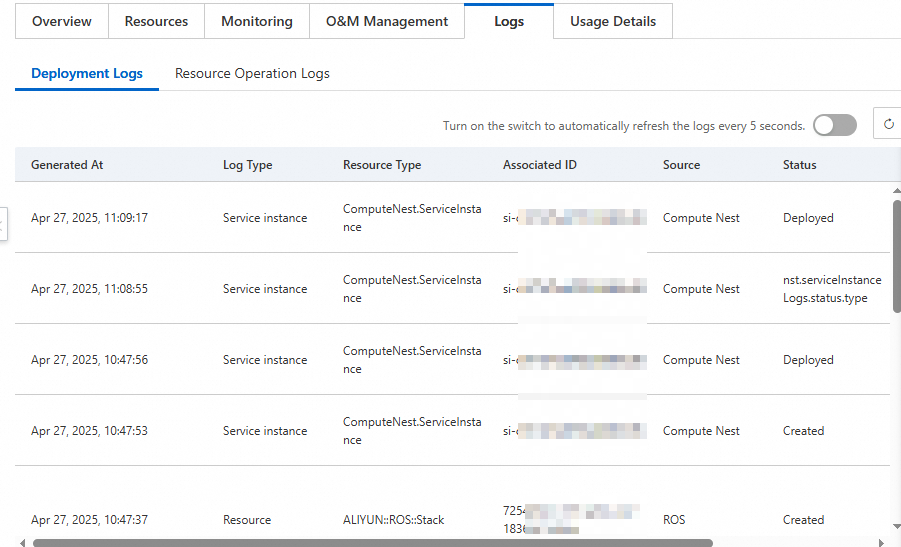
Task: Click the refresh logs icon button
Action: pos(888,125)
